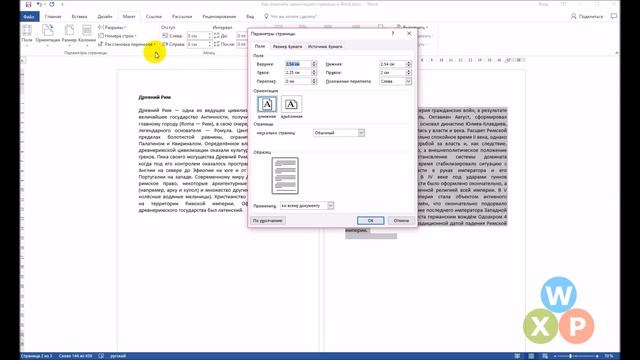
Task: Switch to the Рецензирование ribbon tab
Action: pos(219,17)
